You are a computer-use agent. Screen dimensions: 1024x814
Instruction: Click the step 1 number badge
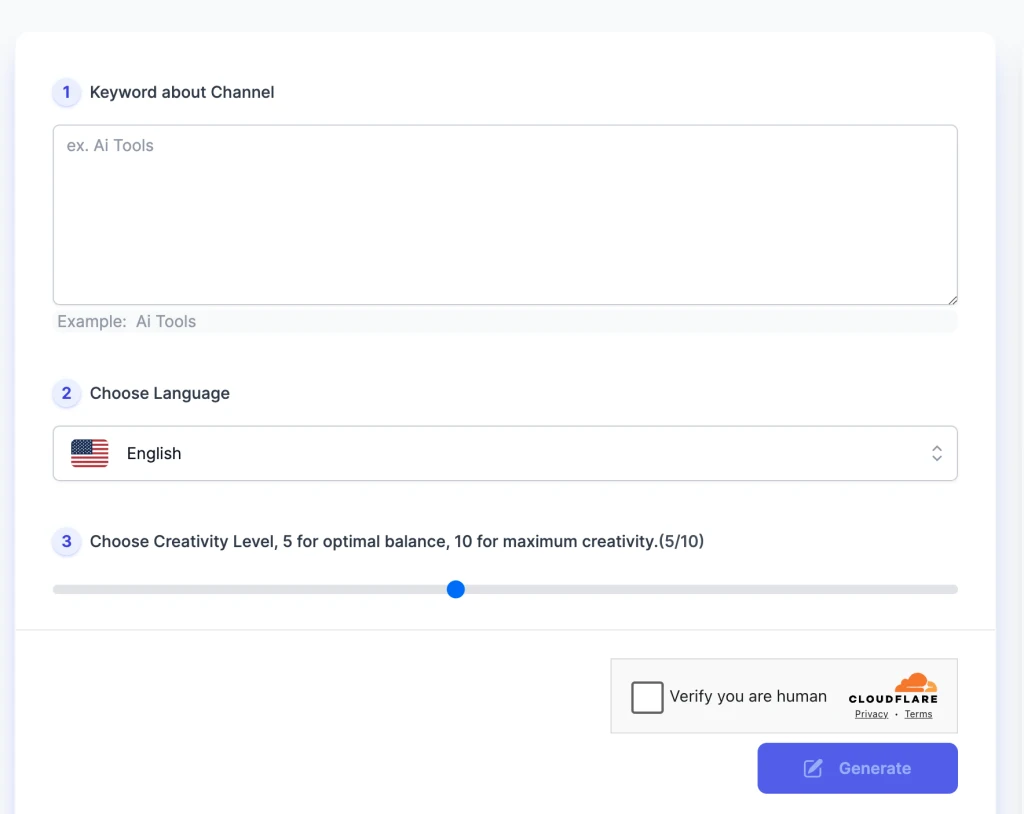coord(66,93)
